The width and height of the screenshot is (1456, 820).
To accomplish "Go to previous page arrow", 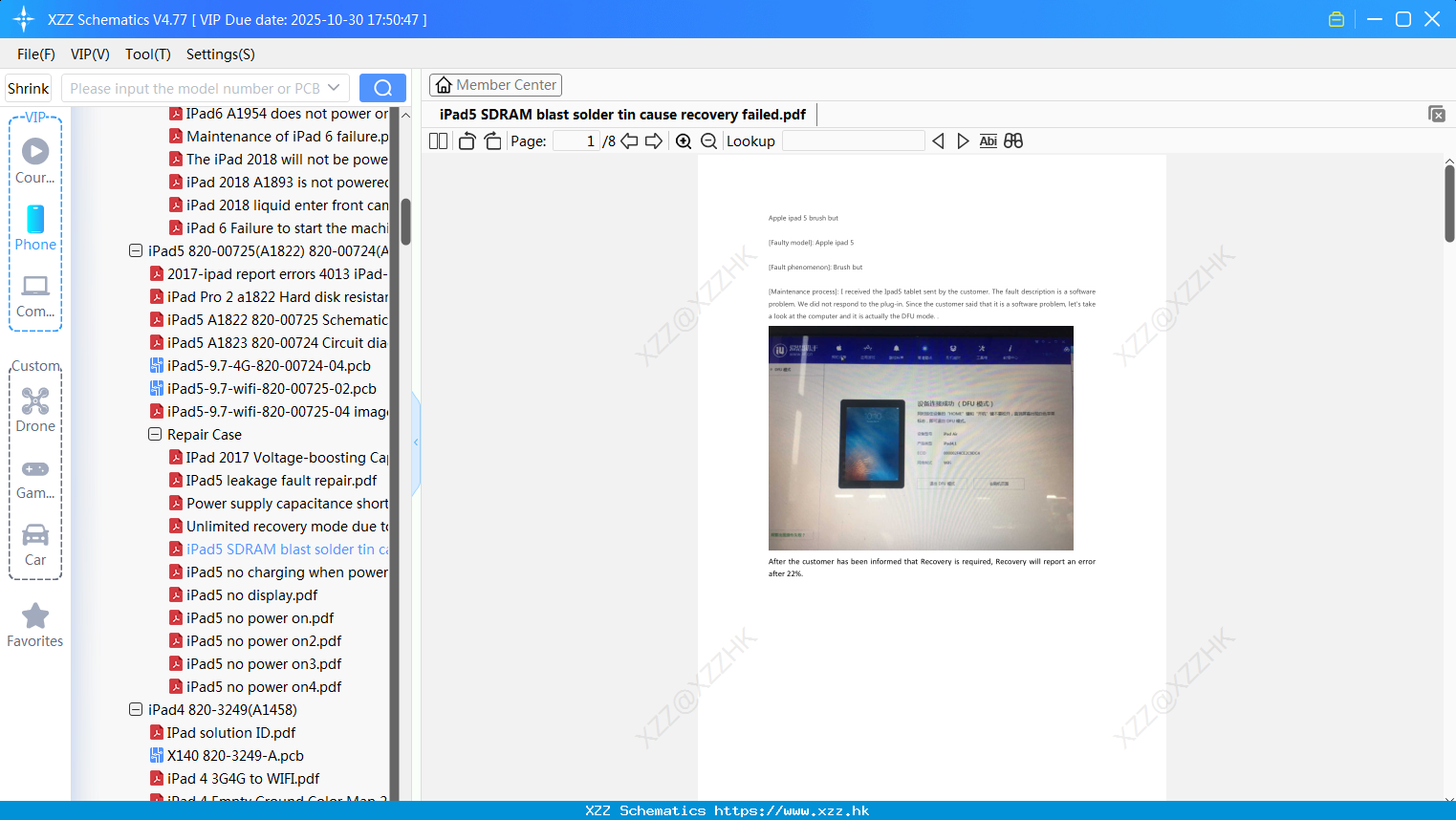I will [x=629, y=141].
